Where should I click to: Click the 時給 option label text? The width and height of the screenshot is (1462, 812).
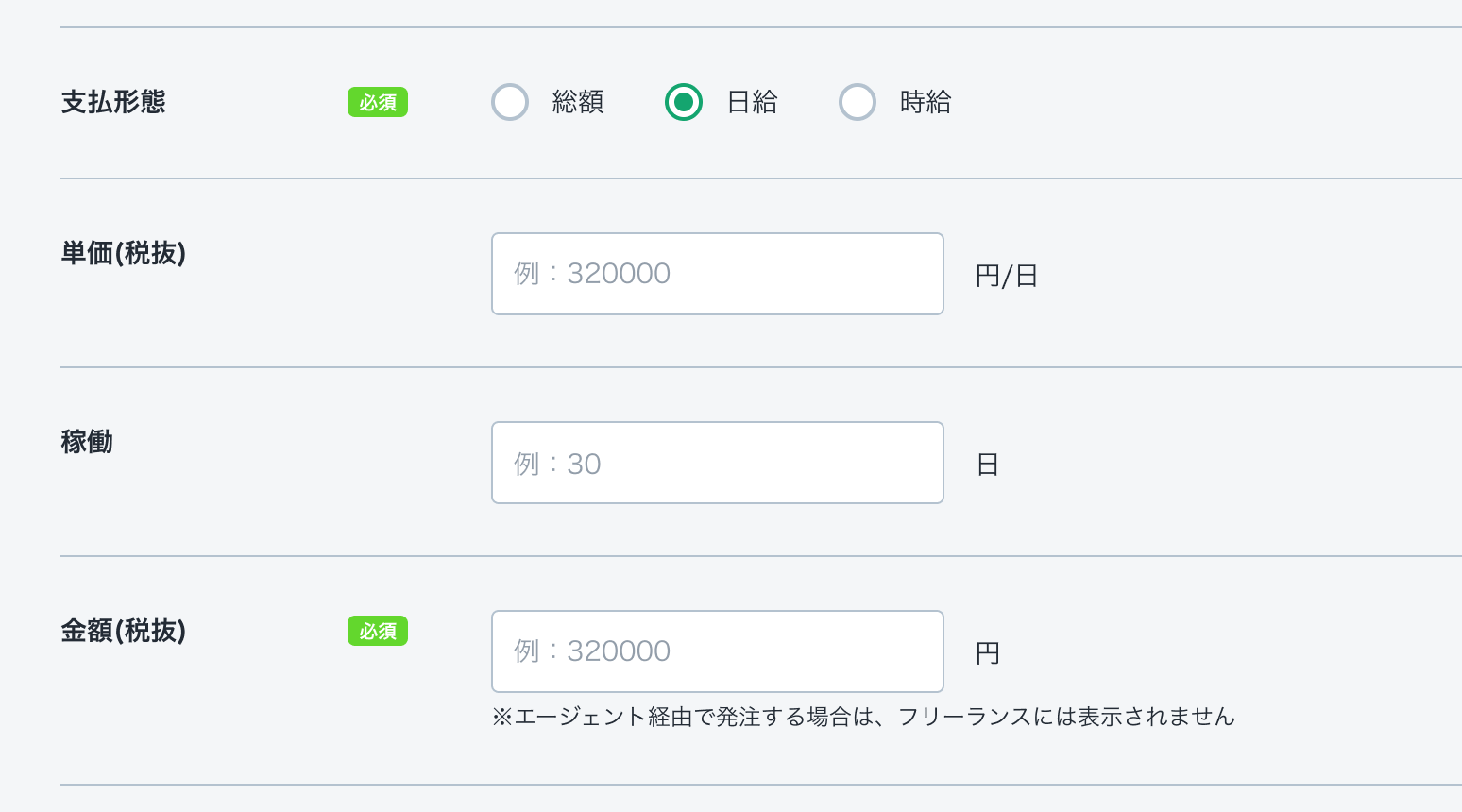(x=926, y=102)
